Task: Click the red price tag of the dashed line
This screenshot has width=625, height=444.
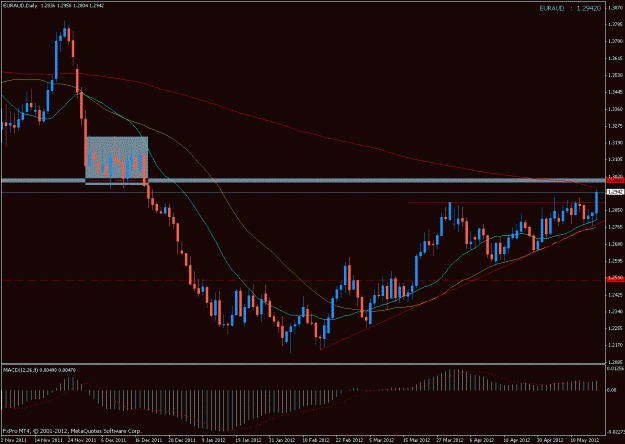Action: (x=615, y=281)
